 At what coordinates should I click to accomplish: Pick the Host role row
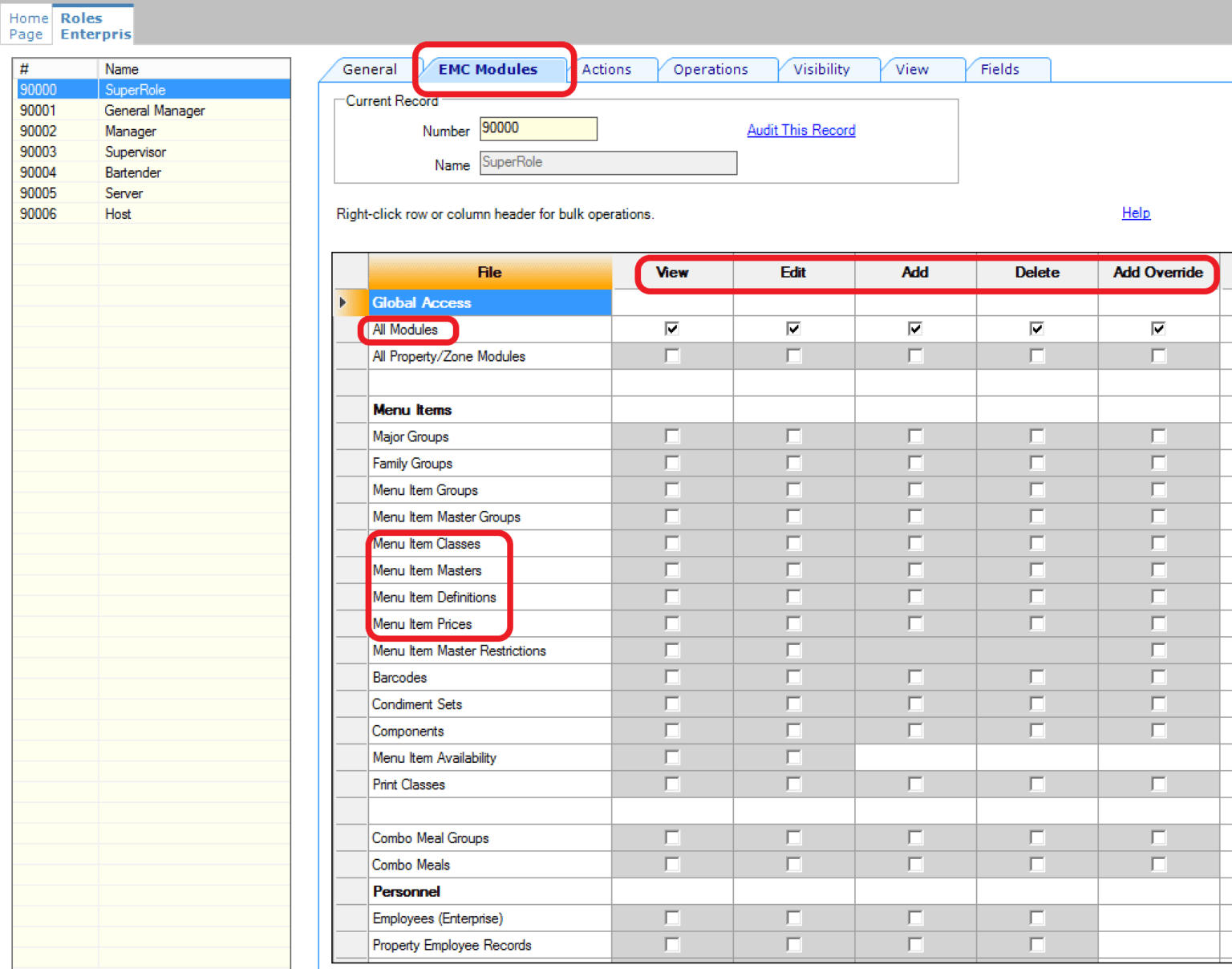tap(152, 214)
